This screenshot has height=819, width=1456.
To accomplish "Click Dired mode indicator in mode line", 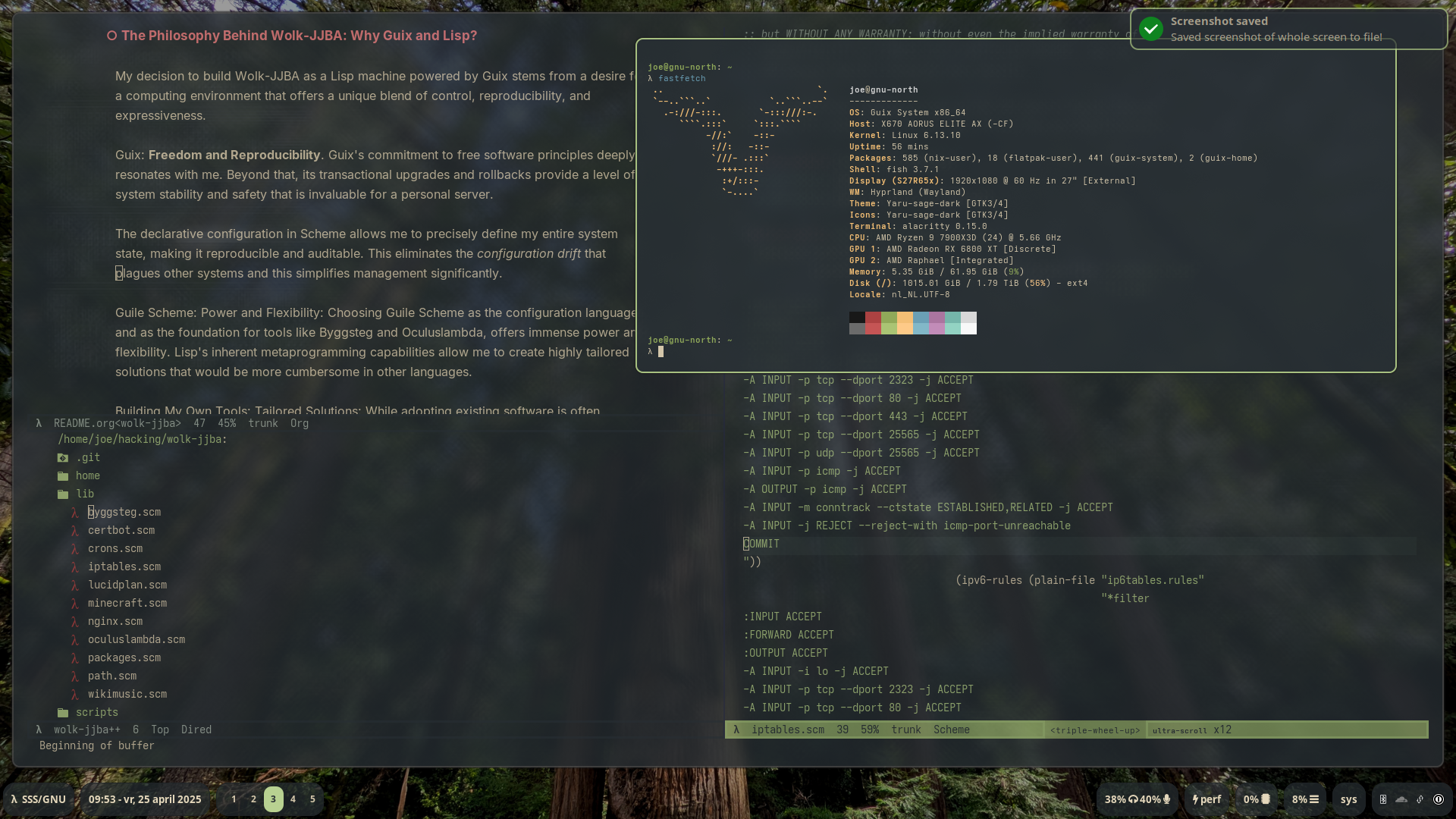I will tap(196, 730).
